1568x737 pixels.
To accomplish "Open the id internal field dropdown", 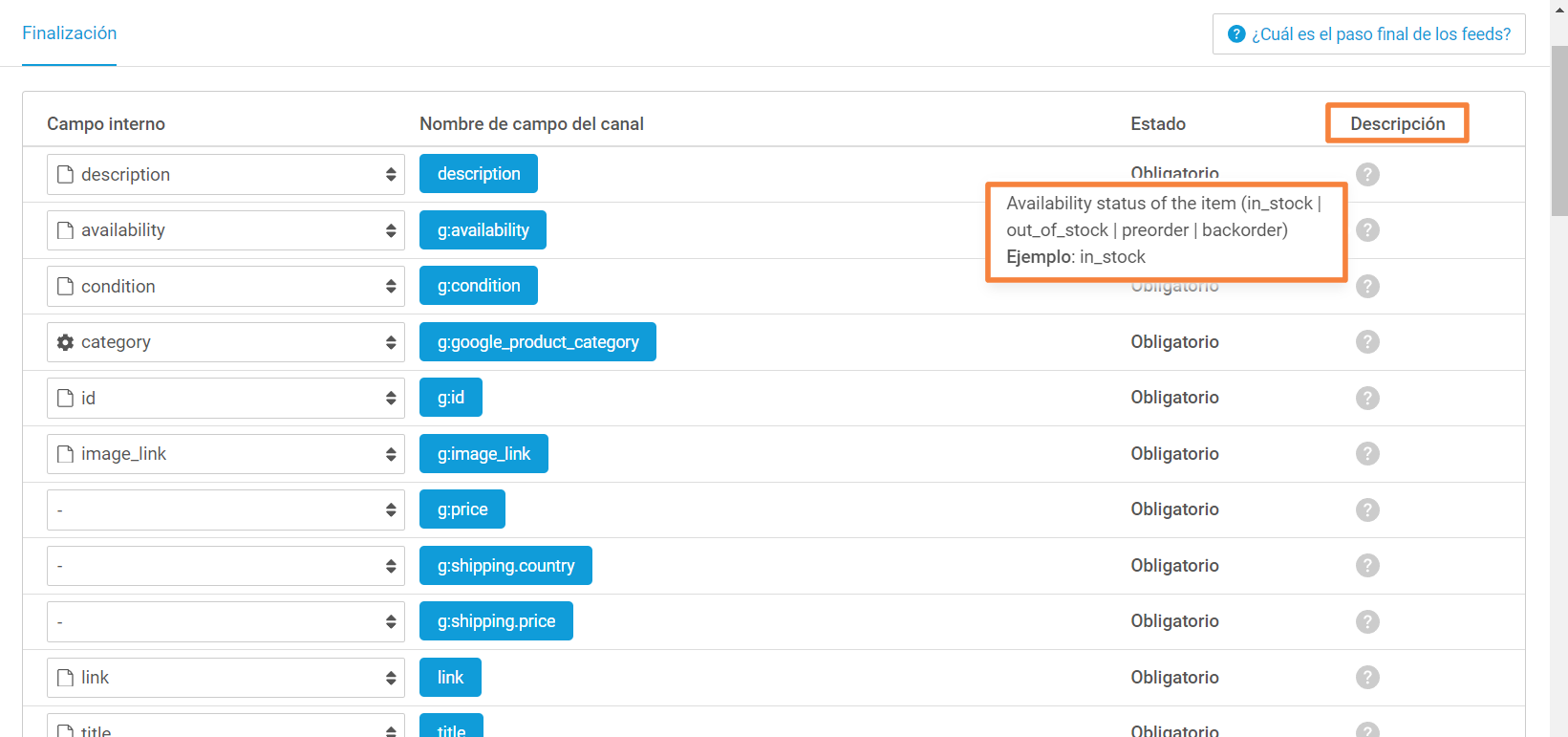I will pos(226,398).
